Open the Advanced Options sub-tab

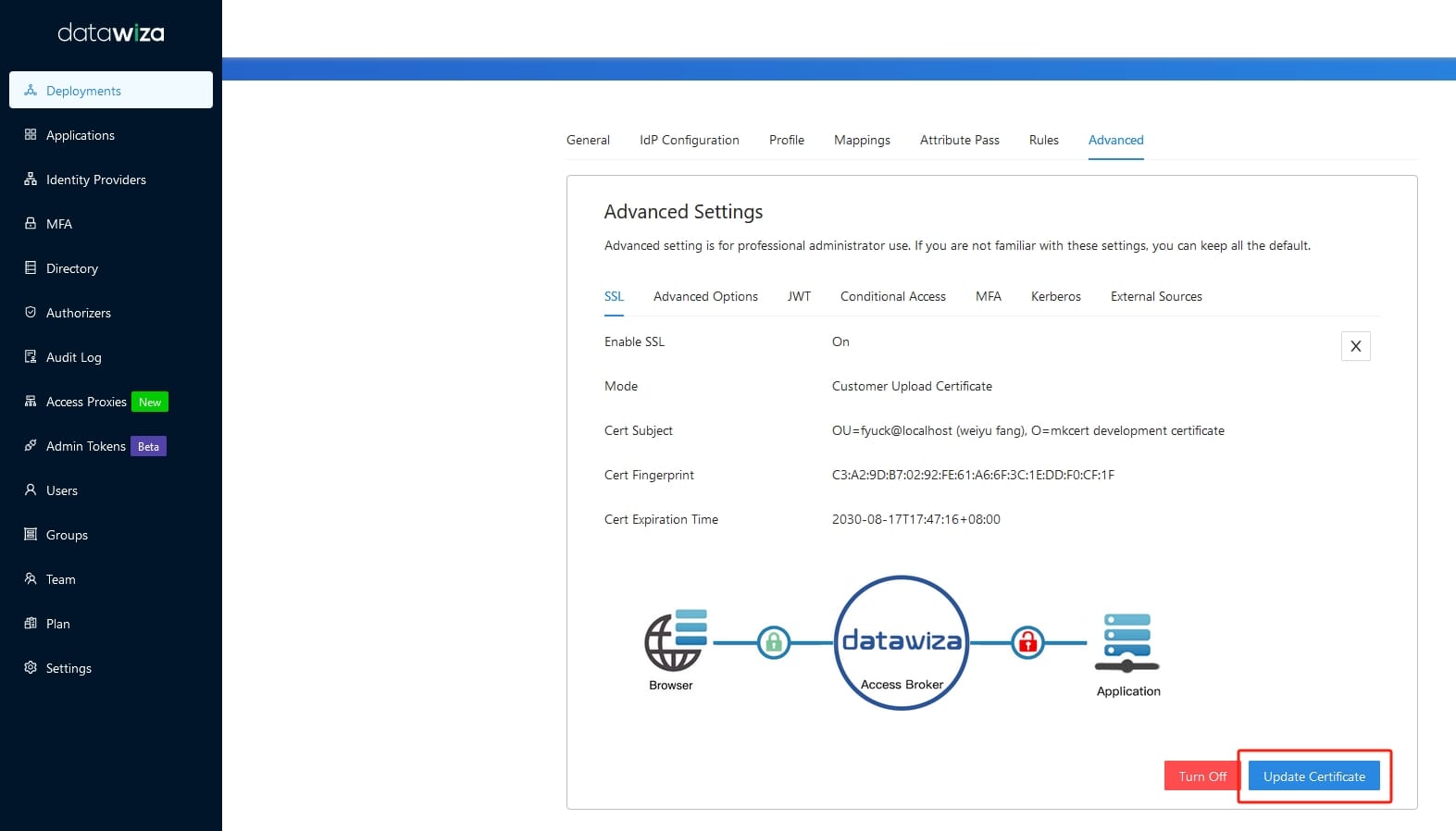pos(705,296)
